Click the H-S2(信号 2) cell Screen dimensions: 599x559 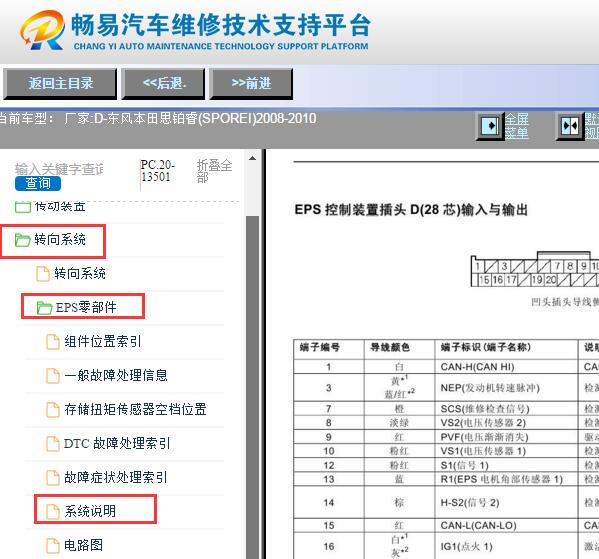point(506,502)
